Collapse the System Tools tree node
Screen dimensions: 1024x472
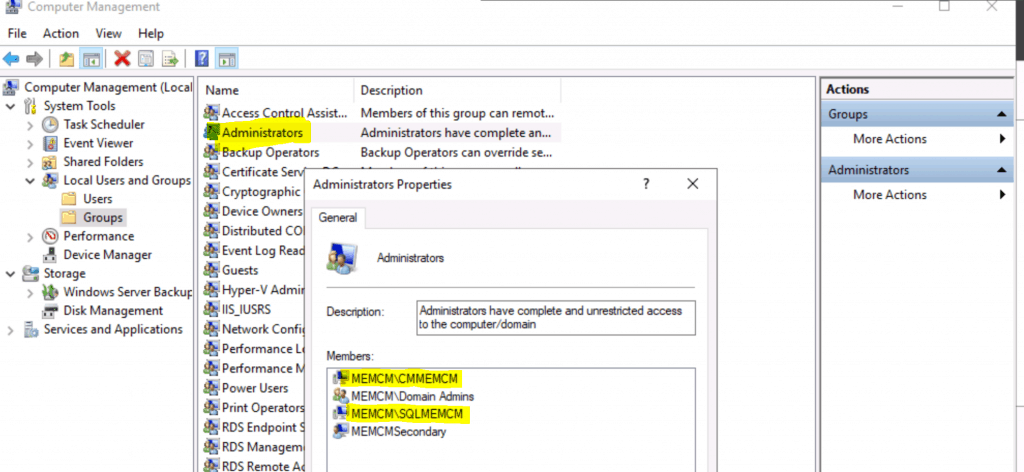coord(10,106)
